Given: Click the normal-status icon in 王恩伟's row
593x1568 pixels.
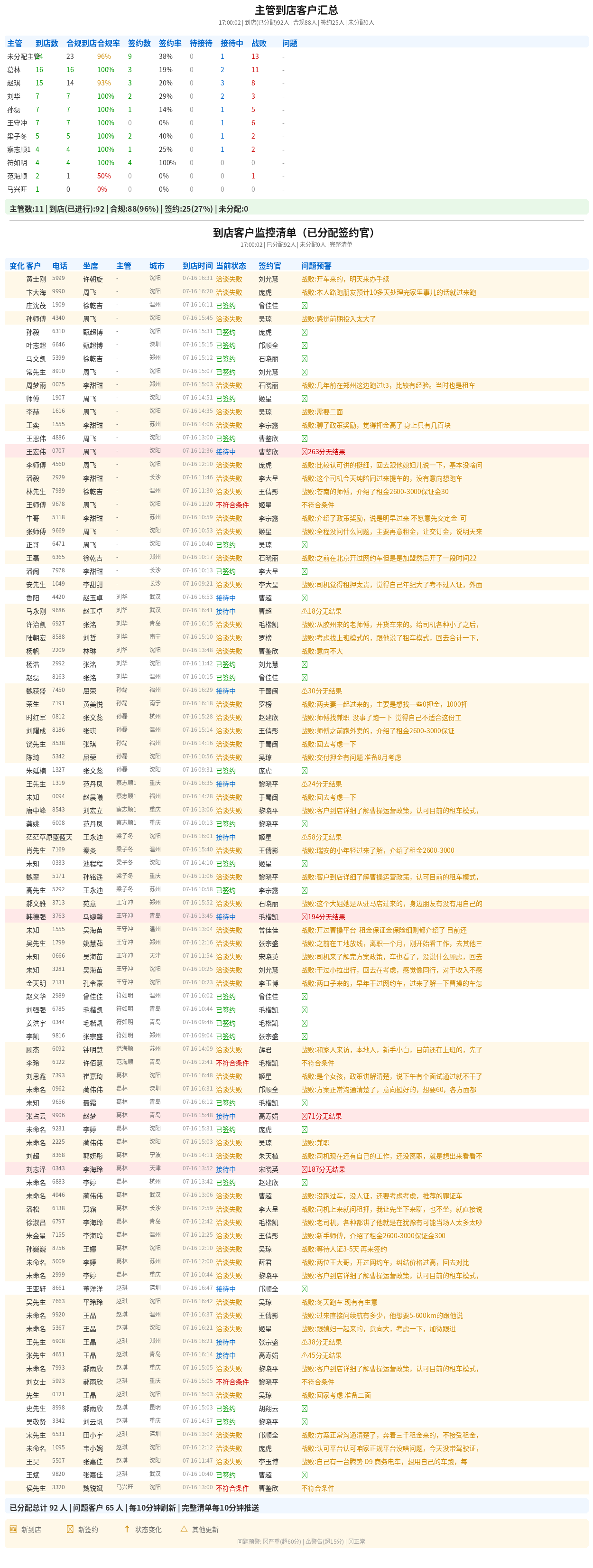Looking at the screenshot, I should [x=305, y=438].
